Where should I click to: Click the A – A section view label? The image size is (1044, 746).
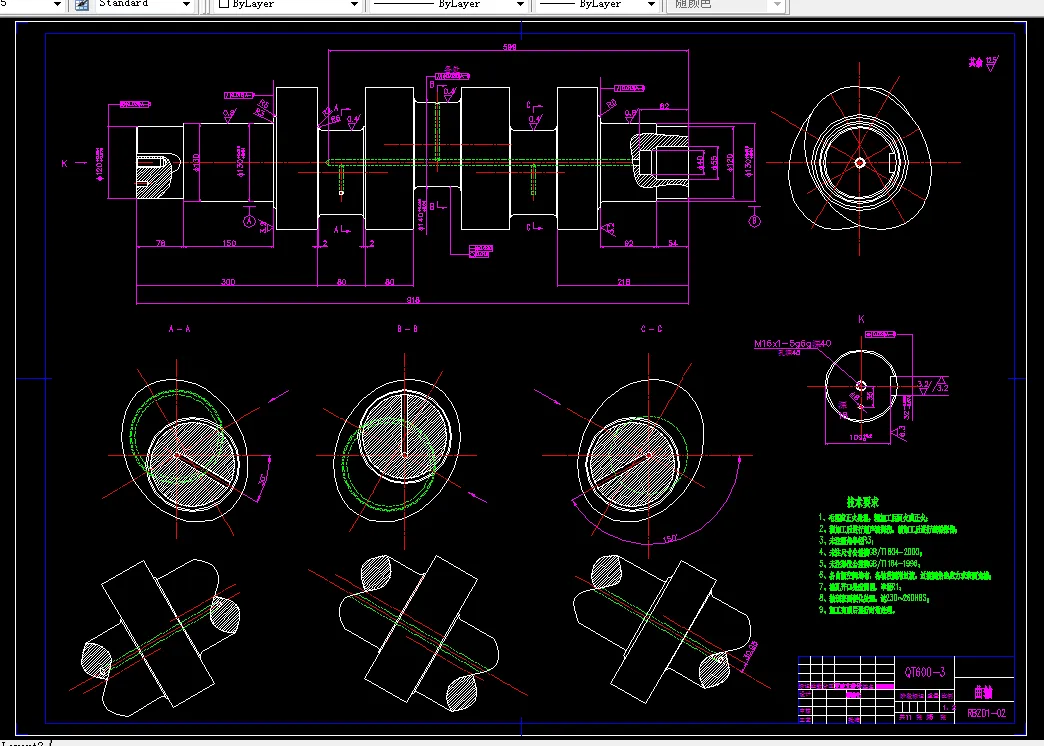click(179, 328)
